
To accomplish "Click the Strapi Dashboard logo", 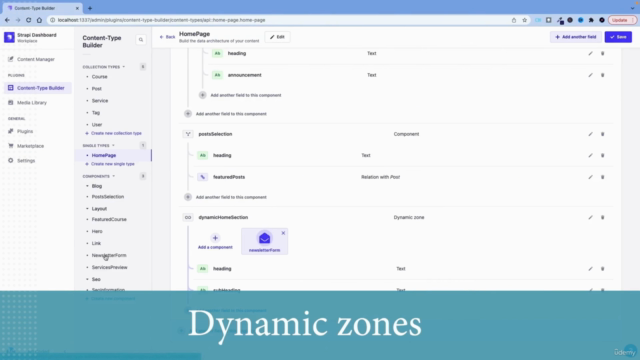I will coord(9,37).
